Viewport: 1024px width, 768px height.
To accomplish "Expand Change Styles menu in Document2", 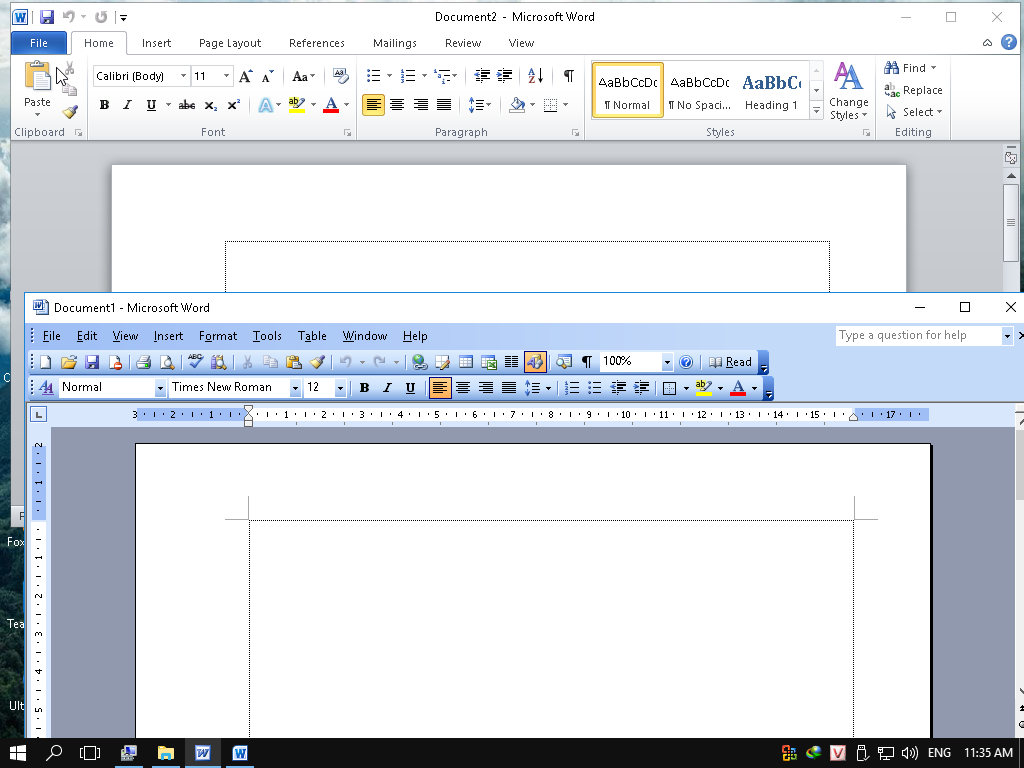I will click(x=848, y=91).
